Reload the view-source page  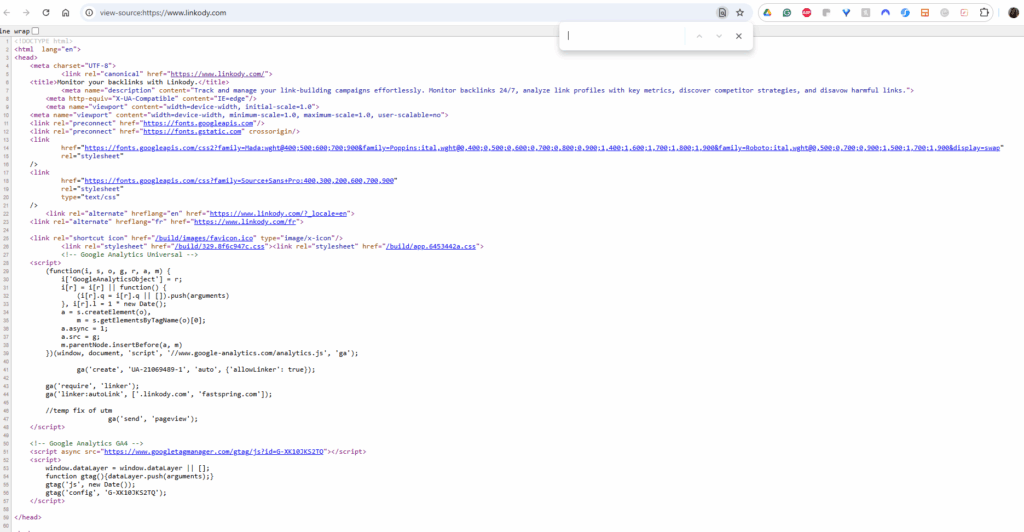pyautogui.click(x=46, y=12)
